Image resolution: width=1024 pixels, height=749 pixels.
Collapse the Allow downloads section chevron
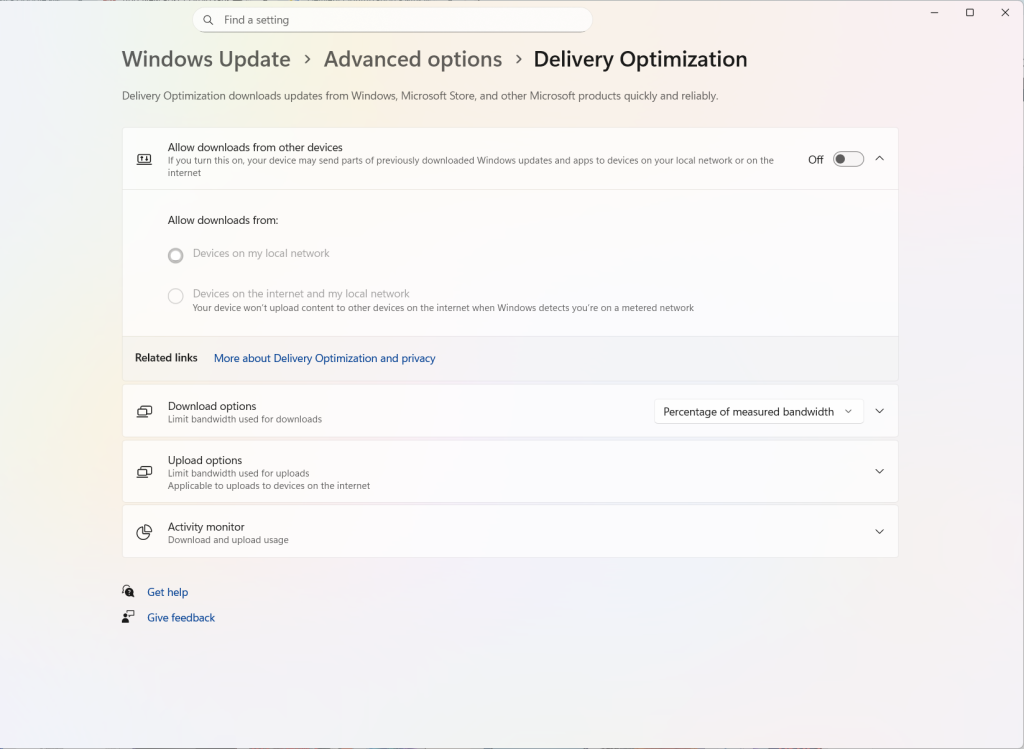coord(879,158)
